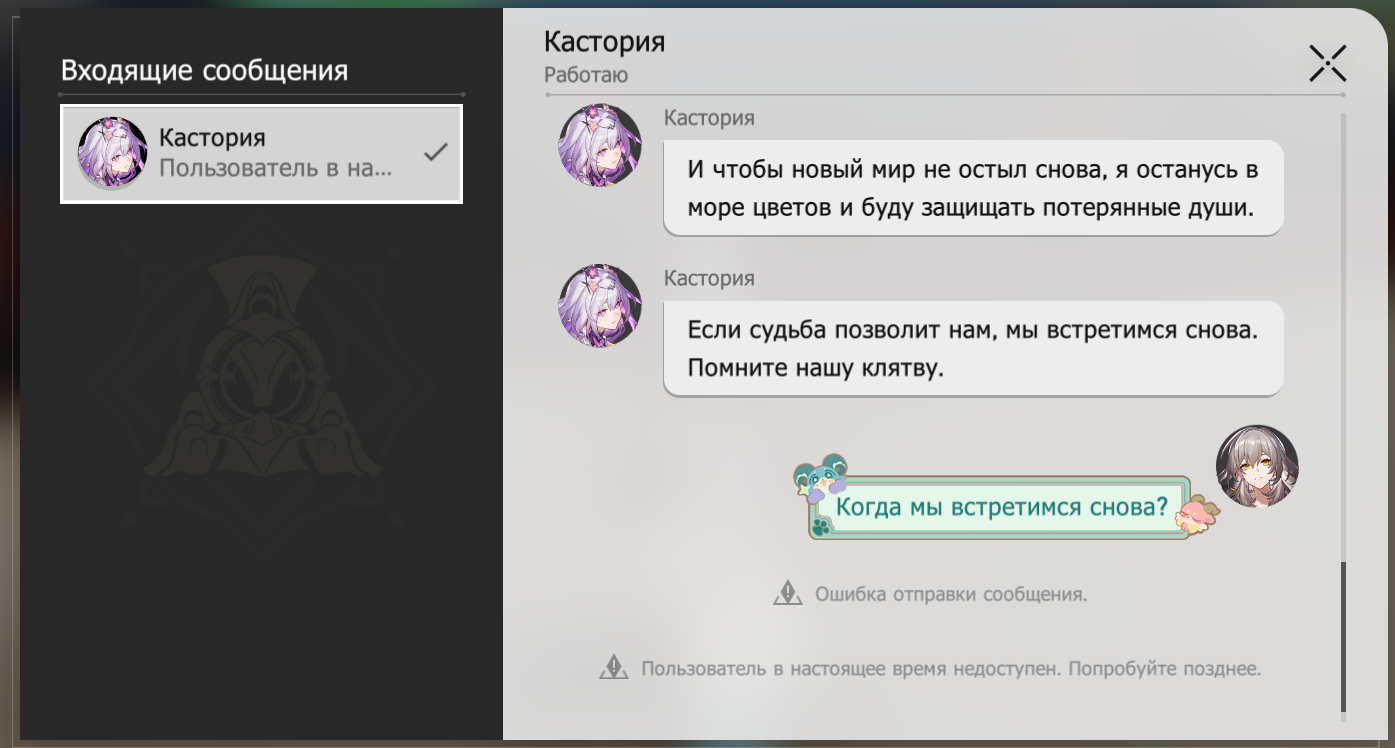The image size is (1395, 748).
Task: Select the reply bubble 'Когда мы встретимся снова?'
Action: click(x=1001, y=507)
